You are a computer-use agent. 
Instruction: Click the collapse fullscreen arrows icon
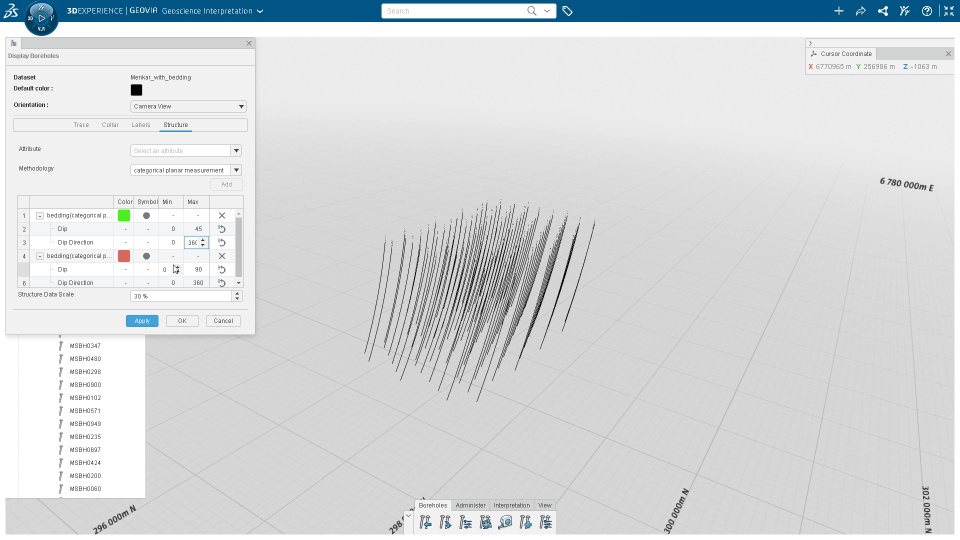pos(949,11)
